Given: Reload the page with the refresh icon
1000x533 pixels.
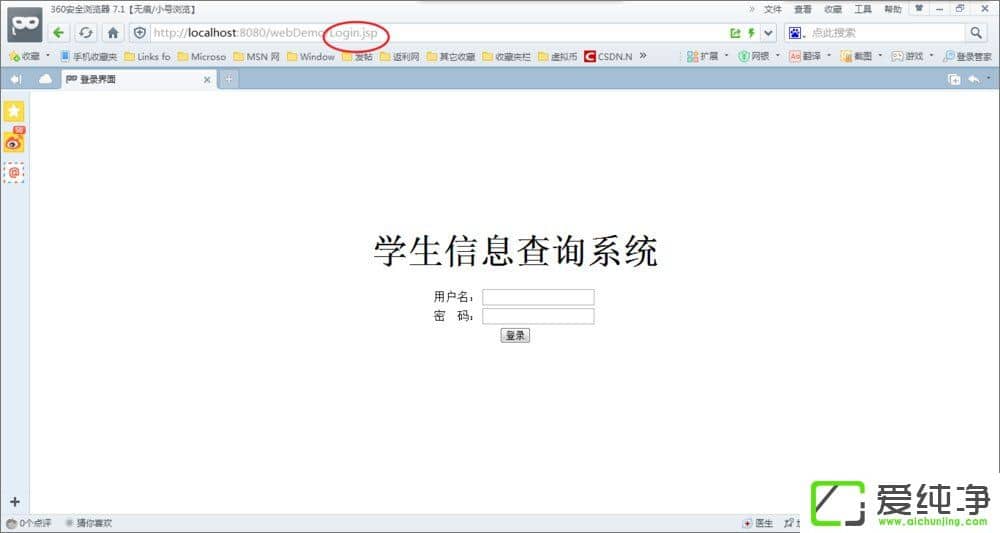Looking at the screenshot, I should pyautogui.click(x=86, y=33).
